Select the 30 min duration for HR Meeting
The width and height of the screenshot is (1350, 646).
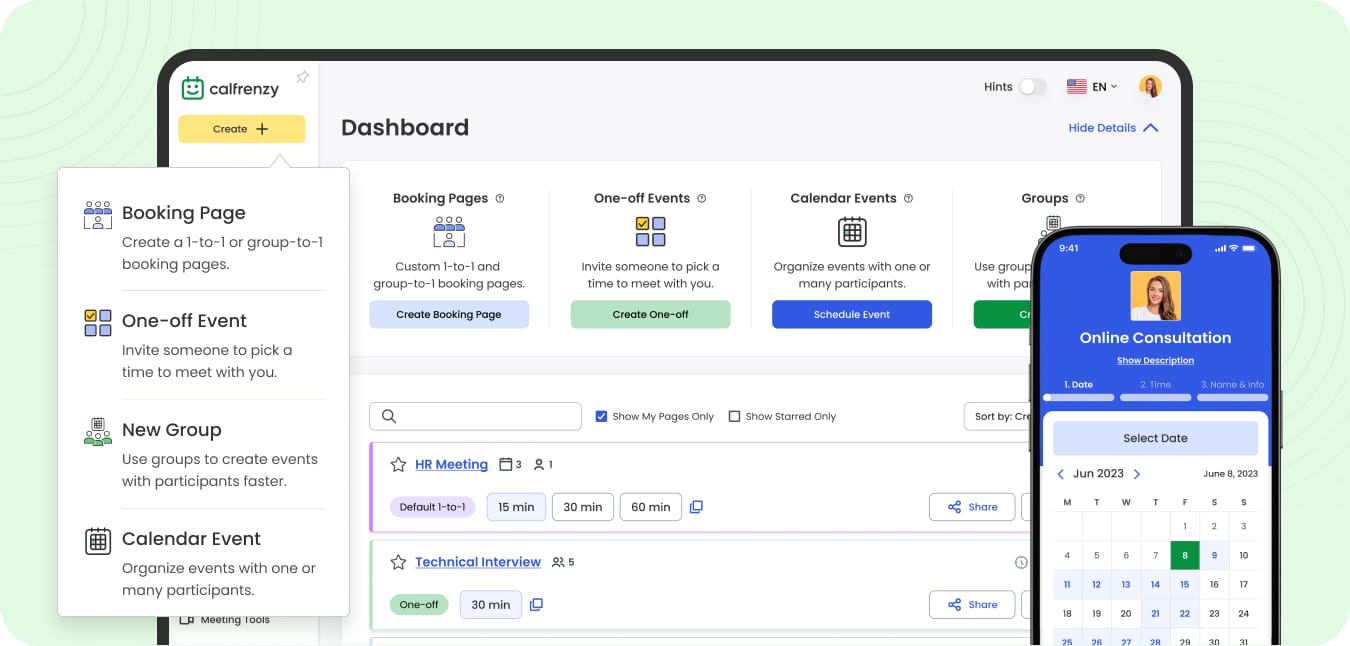(x=582, y=507)
